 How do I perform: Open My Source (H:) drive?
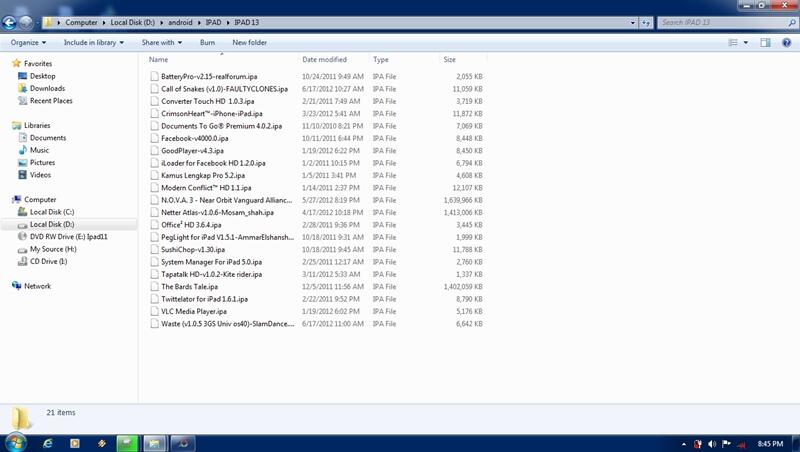pyautogui.click(x=53, y=249)
